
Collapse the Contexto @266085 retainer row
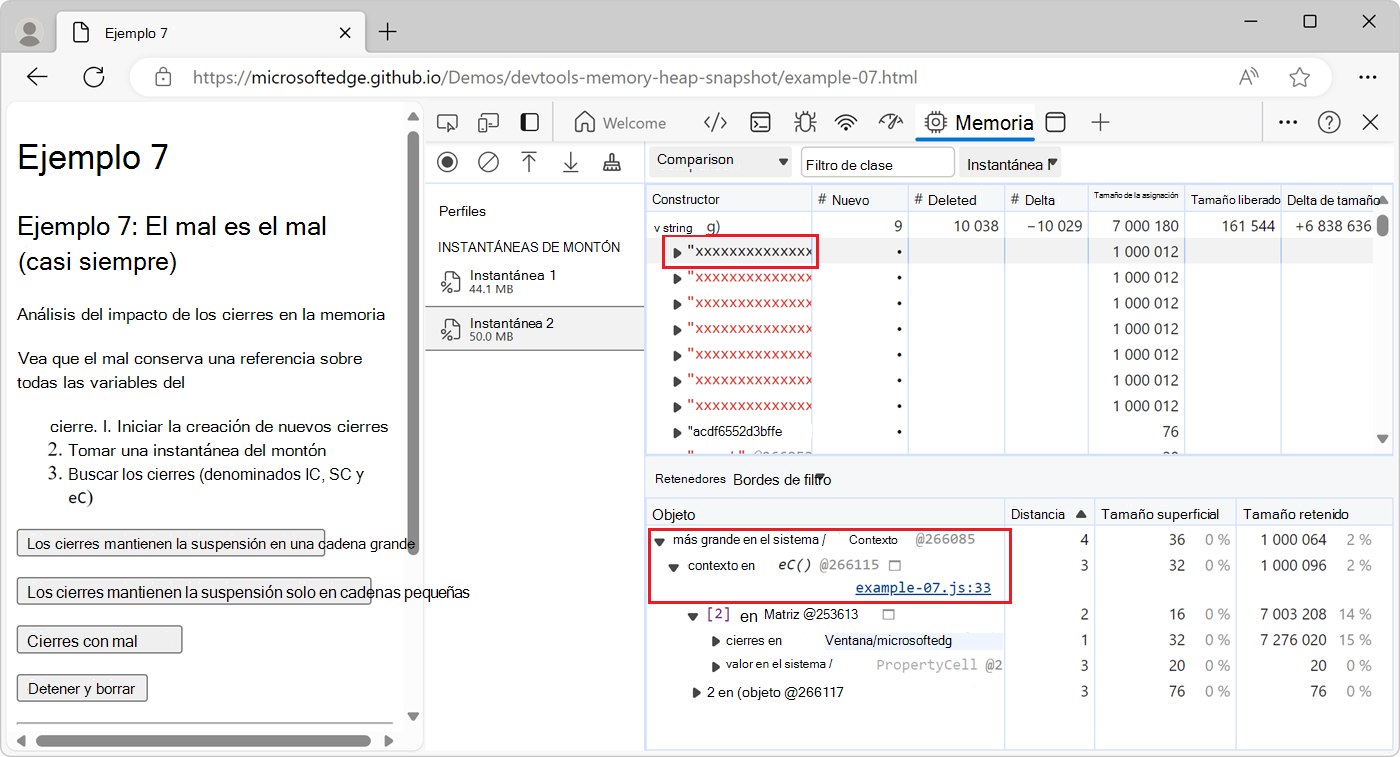659,541
